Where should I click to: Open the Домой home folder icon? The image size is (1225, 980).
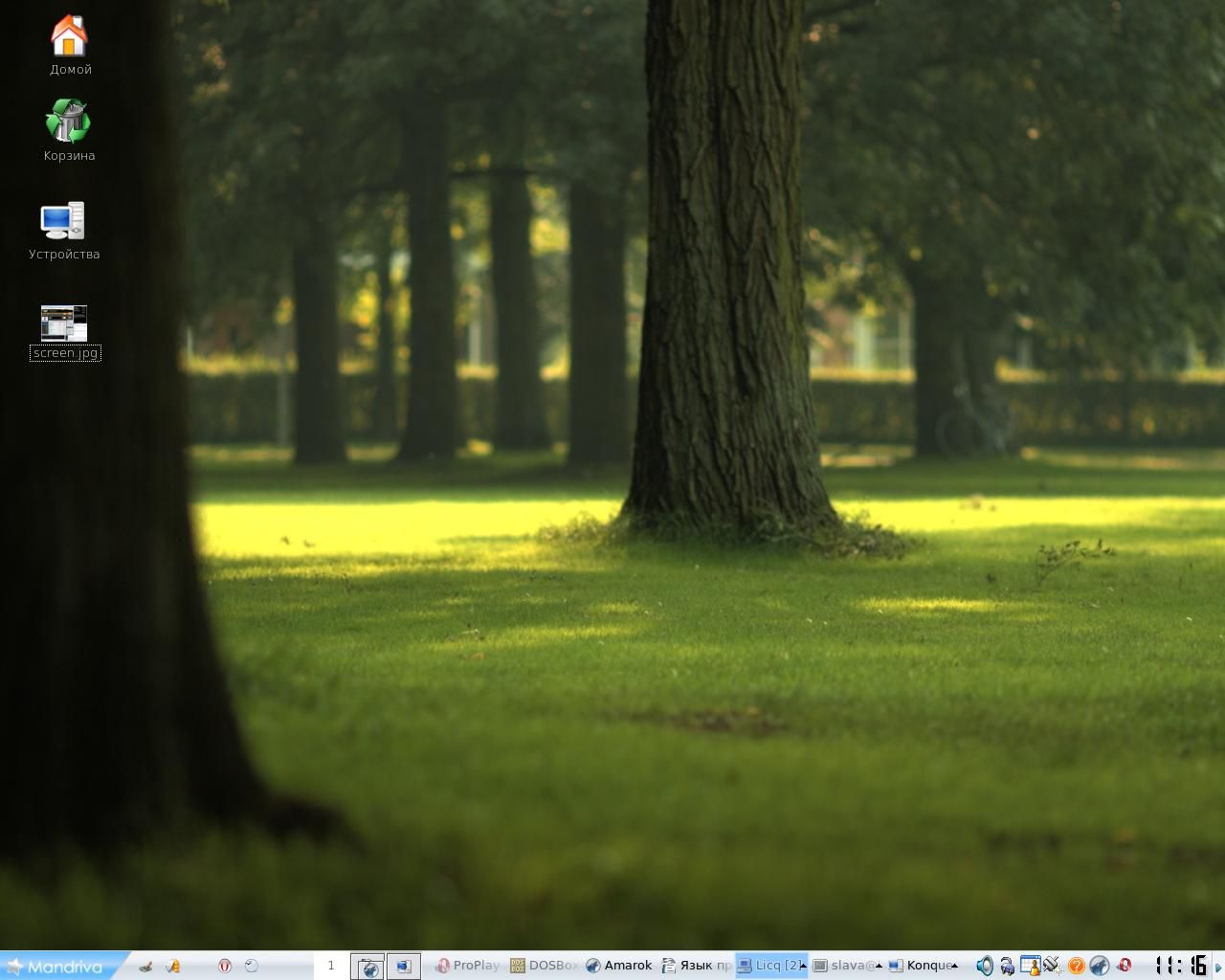click(x=69, y=36)
